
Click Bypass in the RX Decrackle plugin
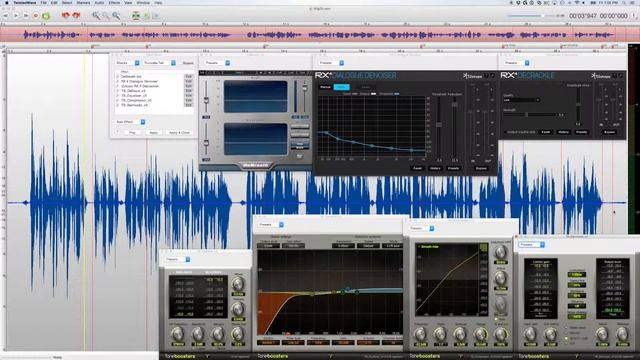coord(609,132)
